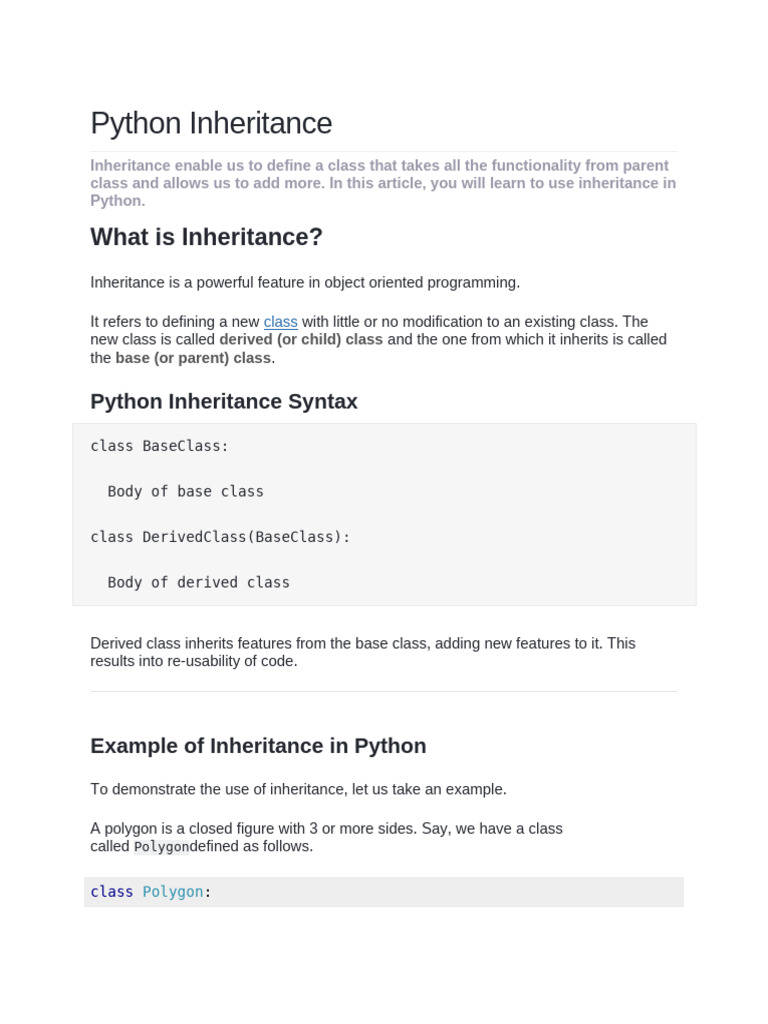Click the inline "Polygon" code before "defined as follows"
Image resolution: width=768 pixels, height=1024 pixels.
(161, 847)
